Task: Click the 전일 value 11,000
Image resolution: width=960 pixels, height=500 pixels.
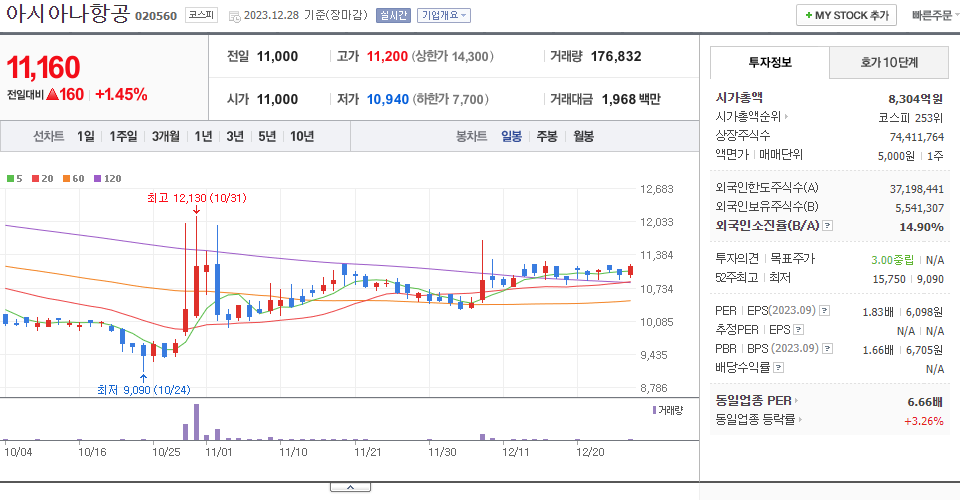Action: point(277,56)
